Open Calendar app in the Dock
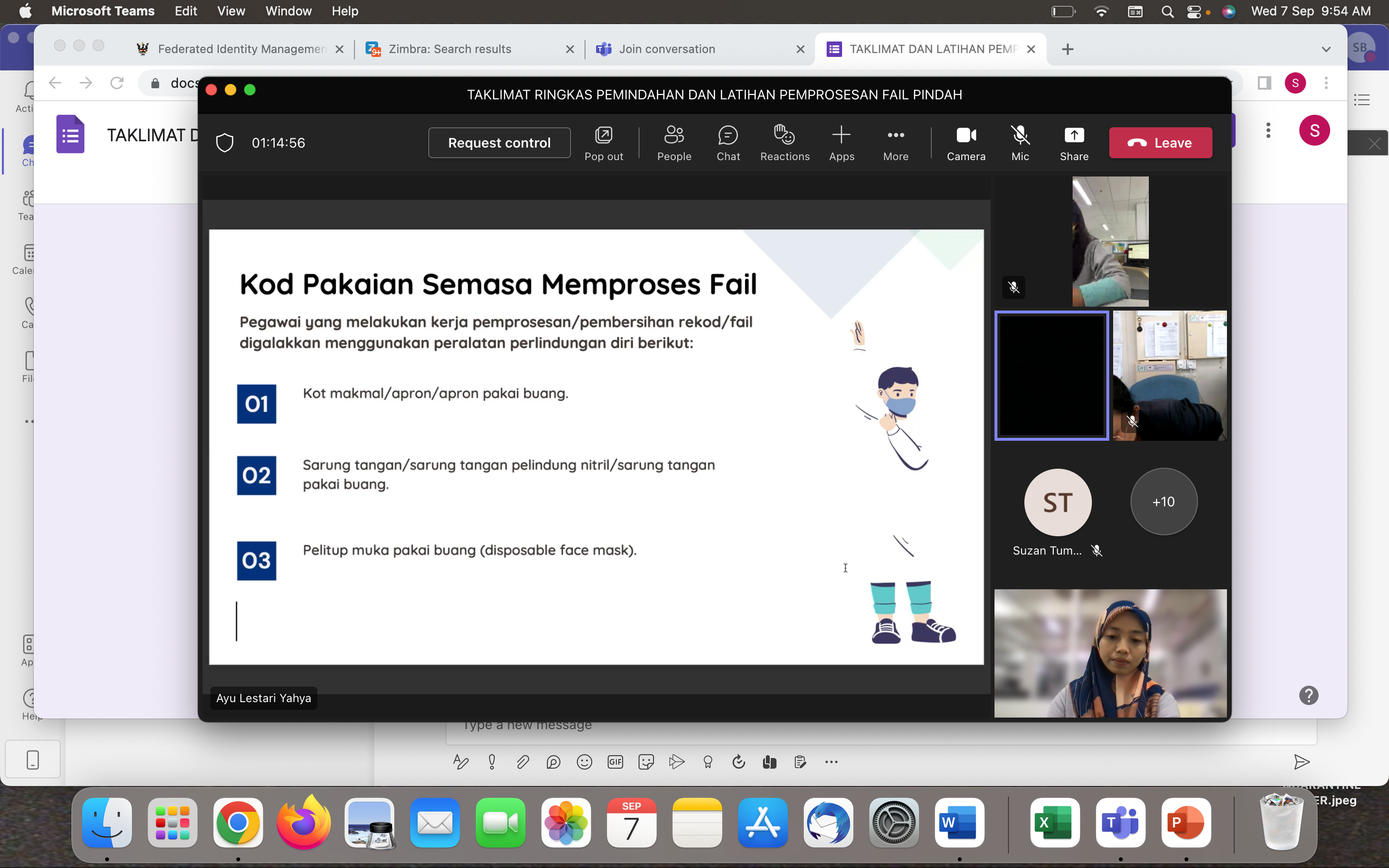 pyautogui.click(x=631, y=822)
